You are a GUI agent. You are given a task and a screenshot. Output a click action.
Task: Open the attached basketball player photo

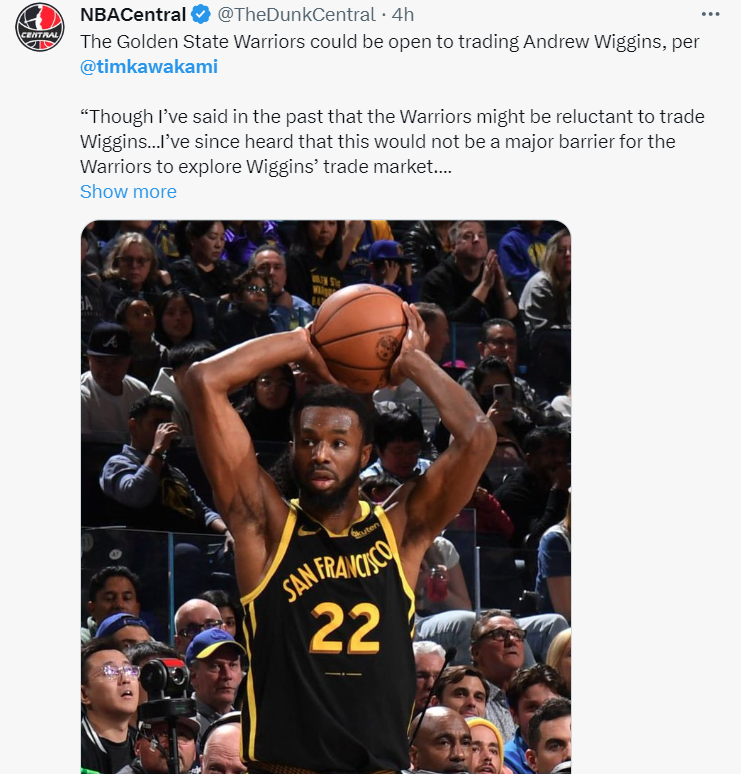[326, 497]
